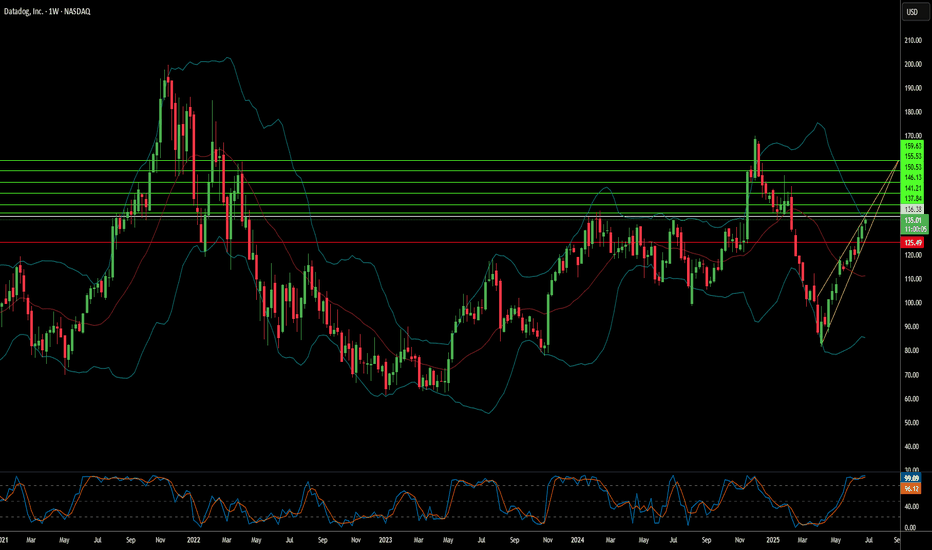The image size is (932, 550).
Task: Click the 0.00 tick on stochastic scale
Action: pyautogui.click(x=910, y=527)
